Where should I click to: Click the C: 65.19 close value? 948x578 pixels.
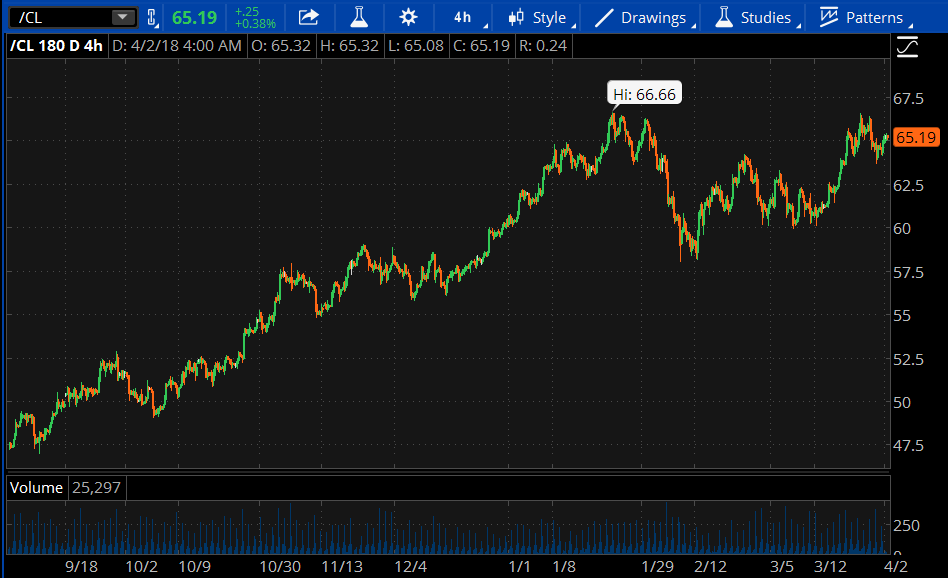coord(481,46)
